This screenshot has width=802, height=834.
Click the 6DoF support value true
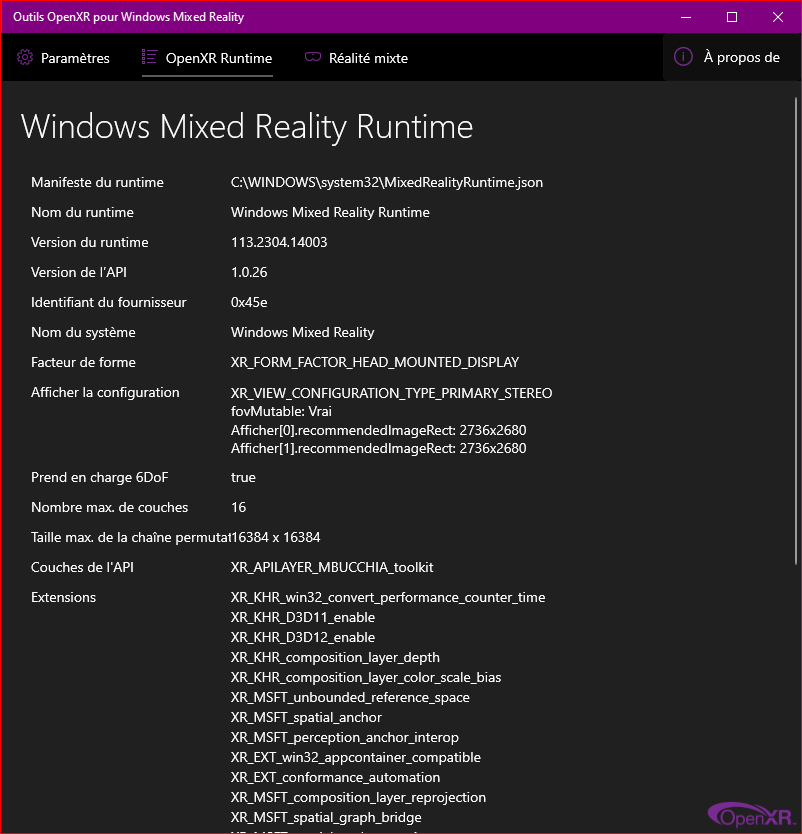tap(243, 478)
